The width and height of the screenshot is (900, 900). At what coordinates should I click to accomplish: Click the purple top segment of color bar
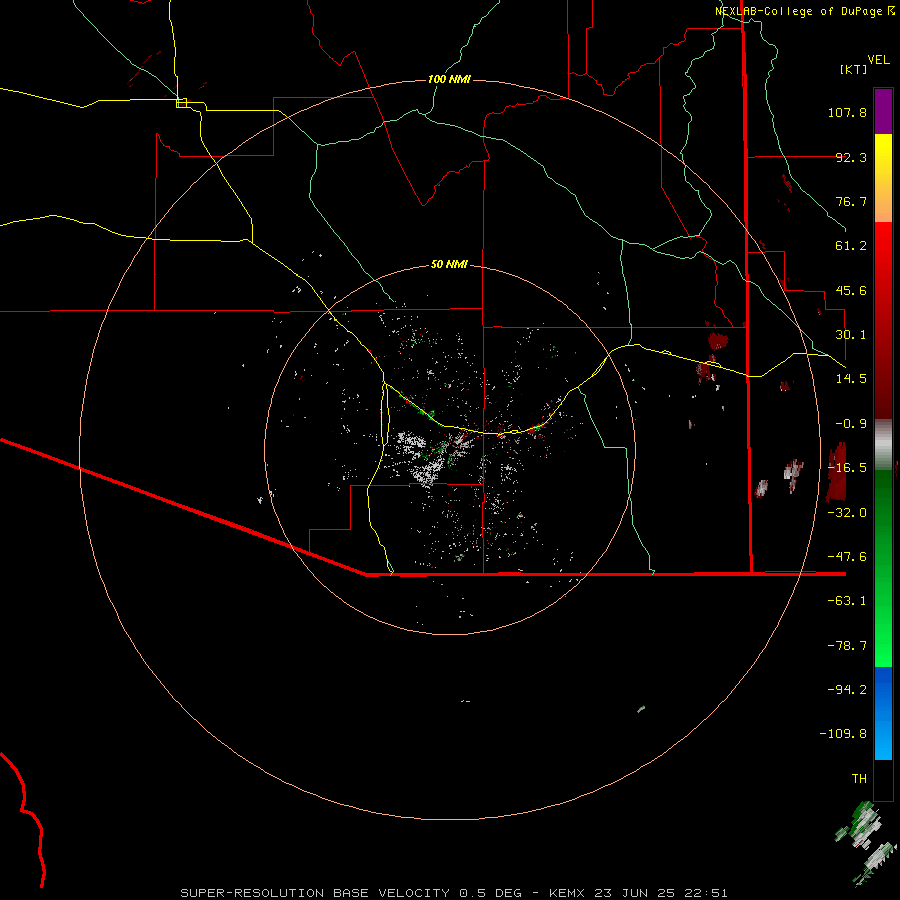(x=883, y=111)
